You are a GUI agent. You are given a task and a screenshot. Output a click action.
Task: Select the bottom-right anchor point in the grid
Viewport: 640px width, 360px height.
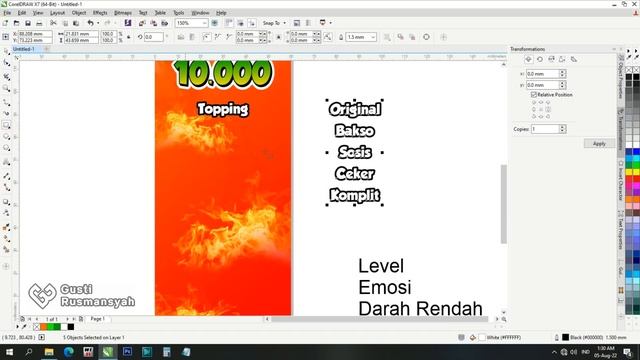(x=548, y=116)
